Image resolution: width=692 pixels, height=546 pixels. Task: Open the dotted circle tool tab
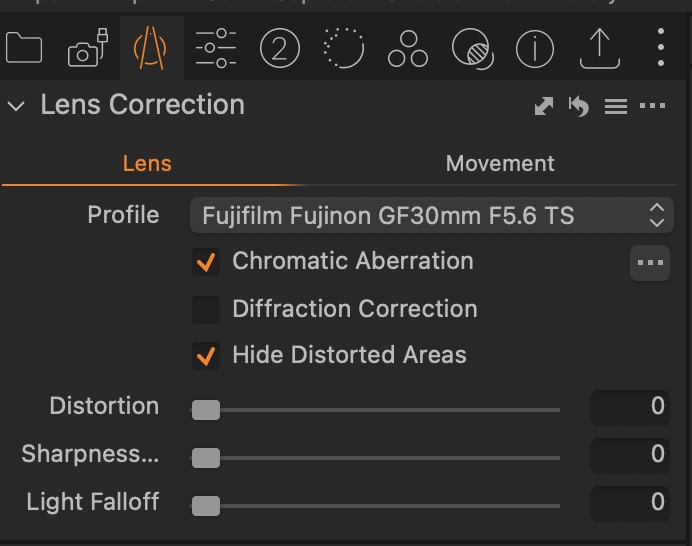[x=344, y=48]
